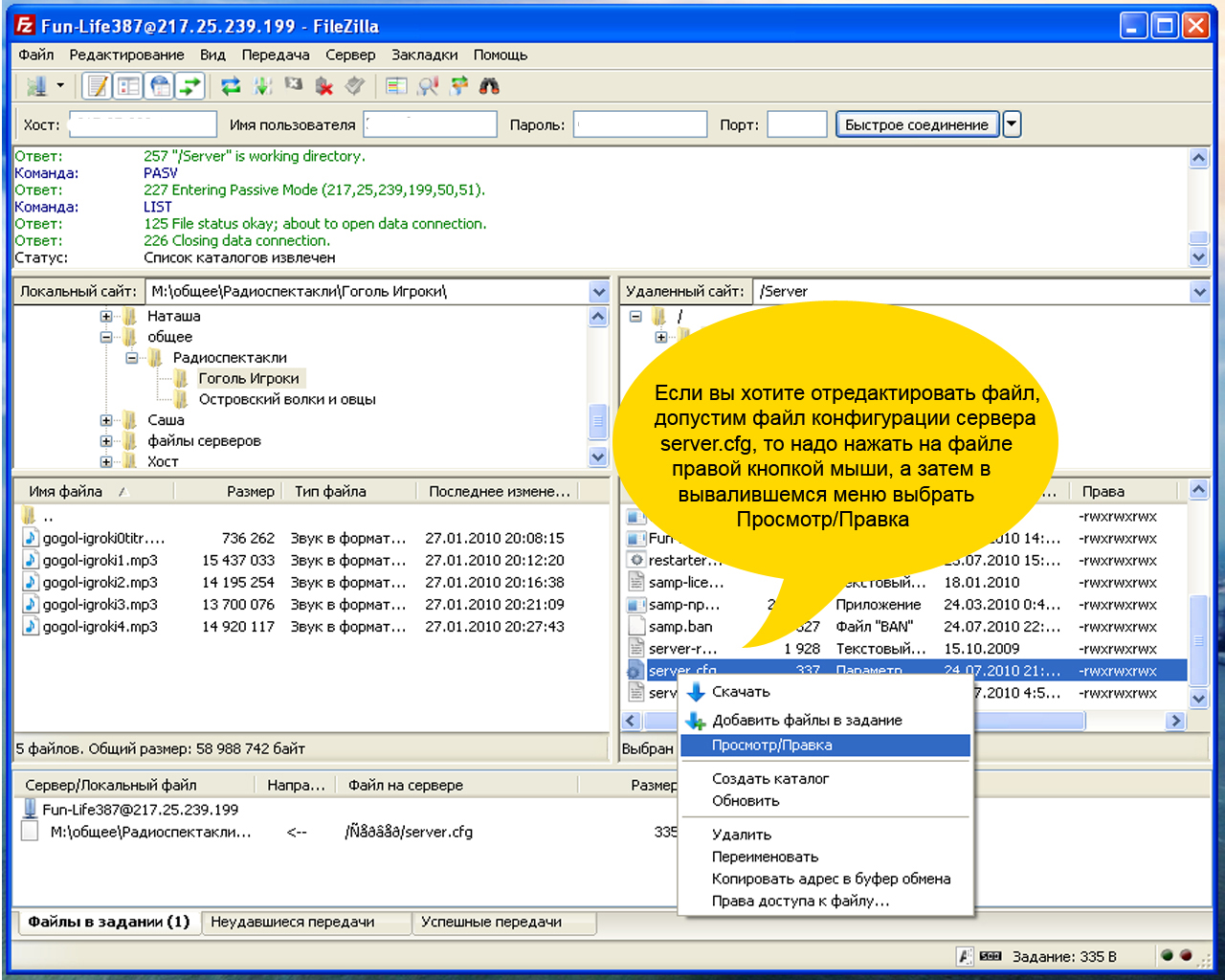Choose Добавить файлы в задание
1225x980 pixels.
pyautogui.click(x=825, y=721)
